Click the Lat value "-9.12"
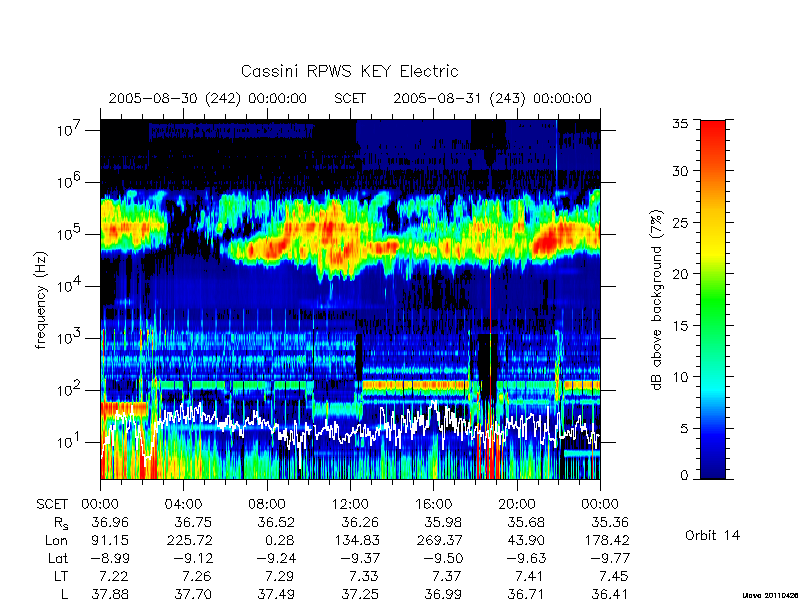Image resolution: width=800 pixels, height=600 pixels. [x=193, y=559]
